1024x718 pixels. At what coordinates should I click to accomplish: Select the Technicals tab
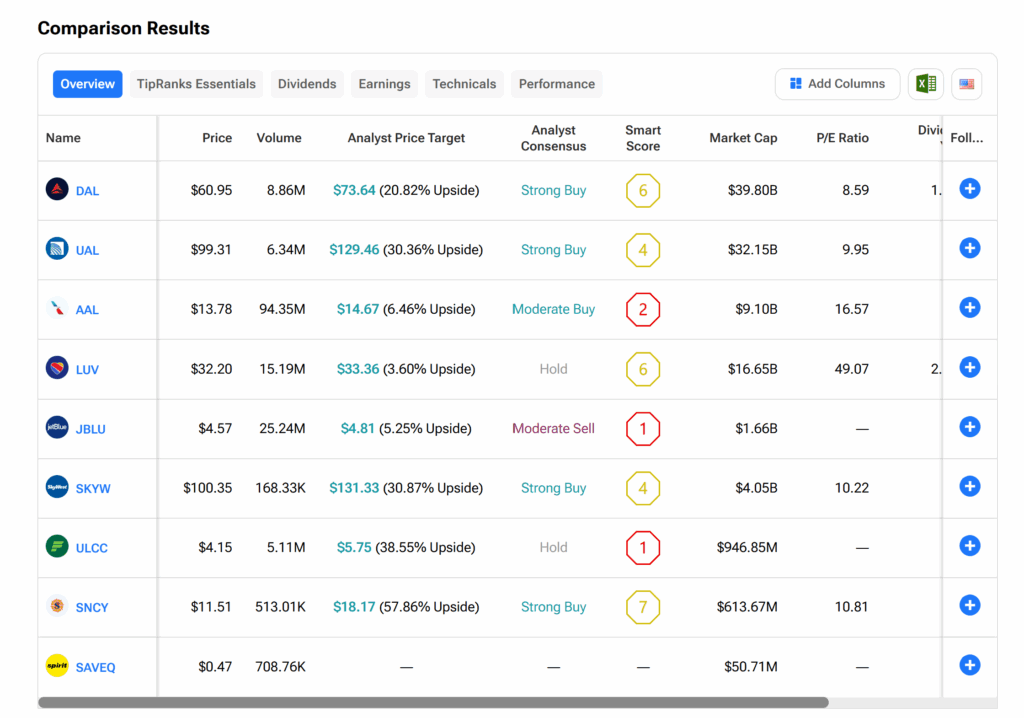click(x=464, y=84)
